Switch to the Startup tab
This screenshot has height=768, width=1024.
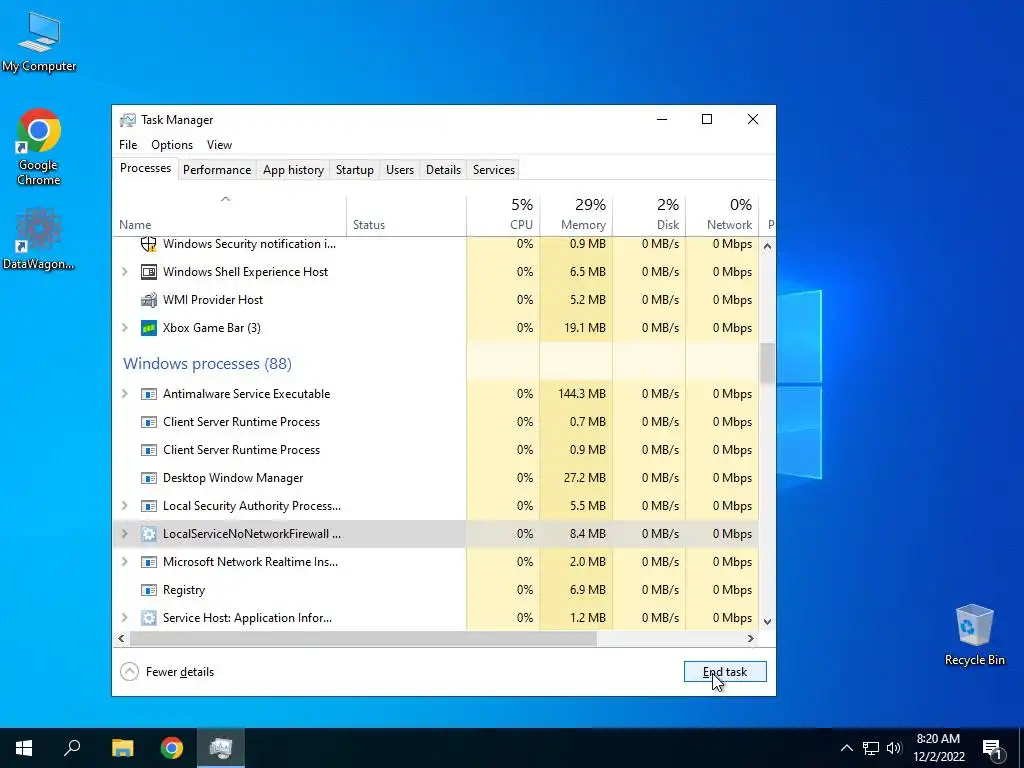point(355,170)
